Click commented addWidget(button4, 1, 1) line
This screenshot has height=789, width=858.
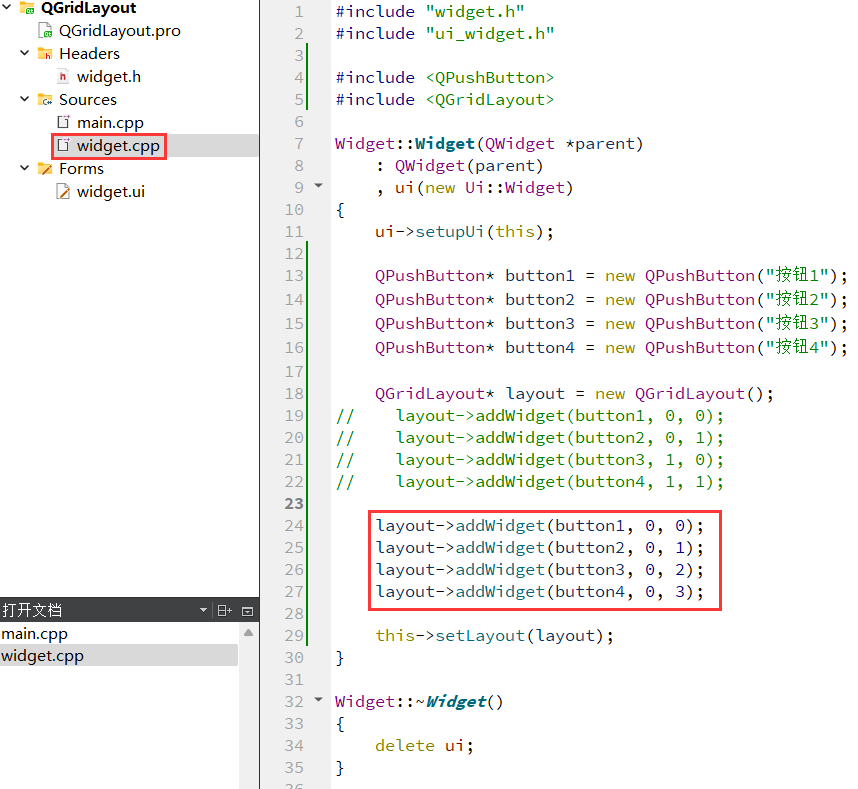tap(530, 481)
